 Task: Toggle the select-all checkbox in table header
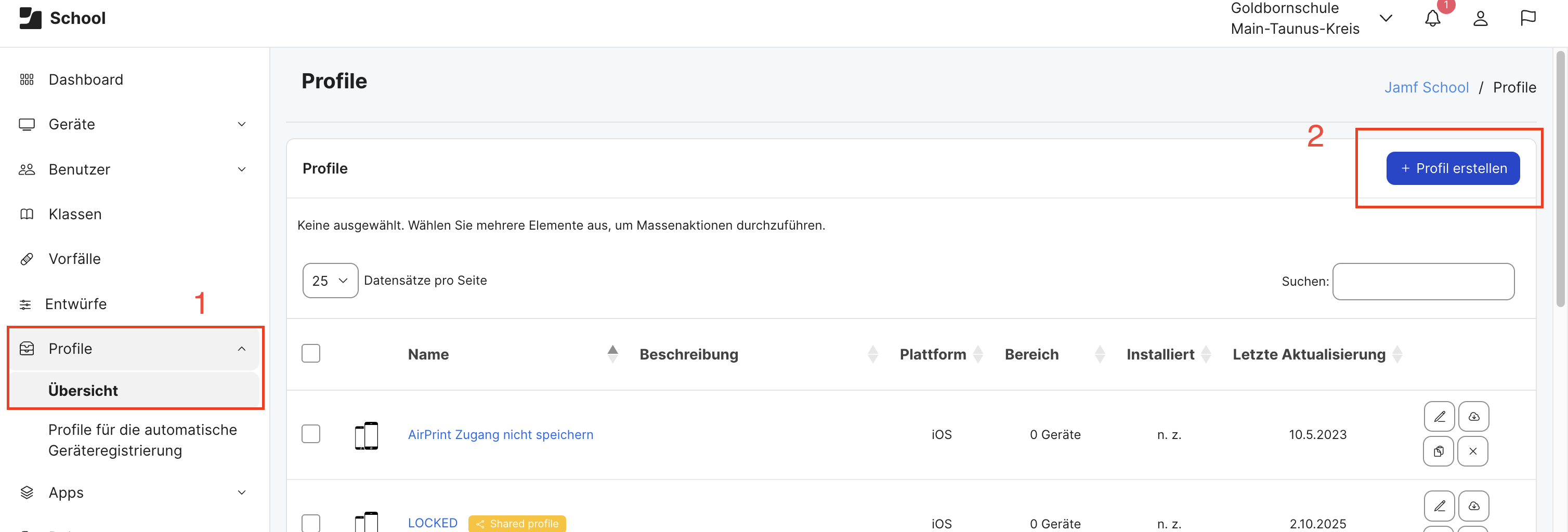310,353
